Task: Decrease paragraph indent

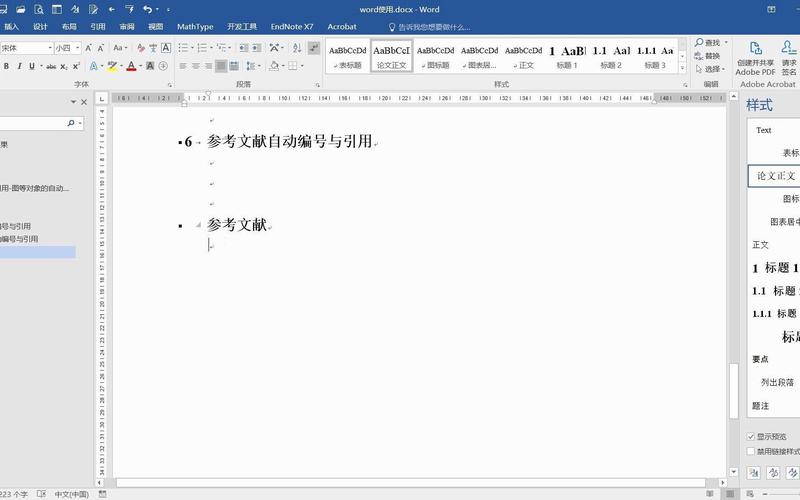Action: pyautogui.click(x=244, y=48)
